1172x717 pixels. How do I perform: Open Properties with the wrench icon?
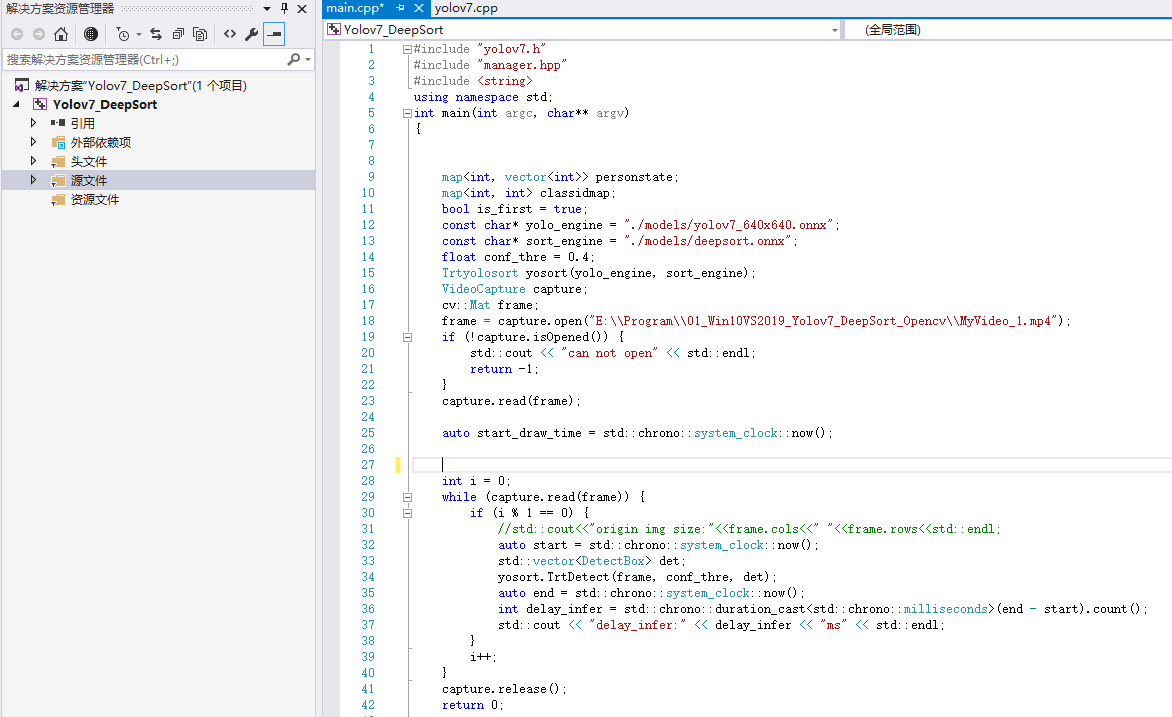point(251,34)
